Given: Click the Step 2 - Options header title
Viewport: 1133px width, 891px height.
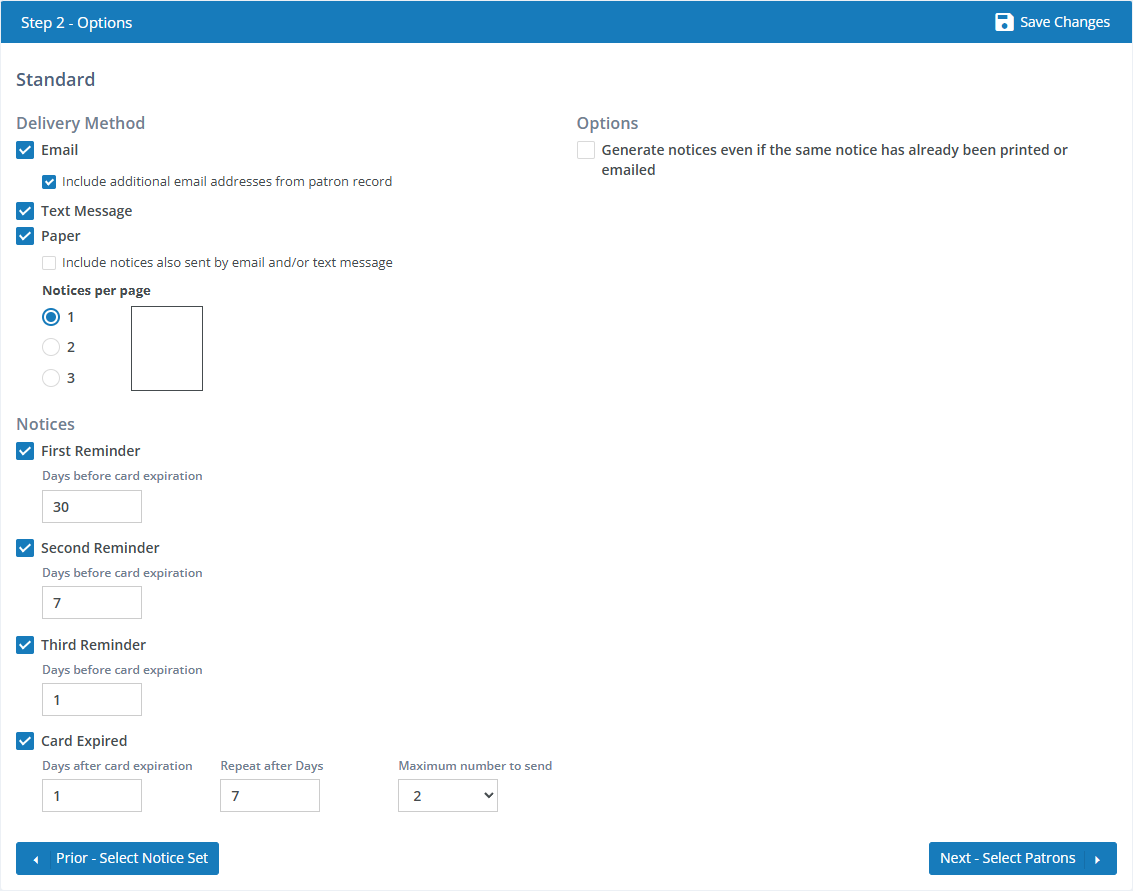Looking at the screenshot, I should pyautogui.click(x=77, y=22).
